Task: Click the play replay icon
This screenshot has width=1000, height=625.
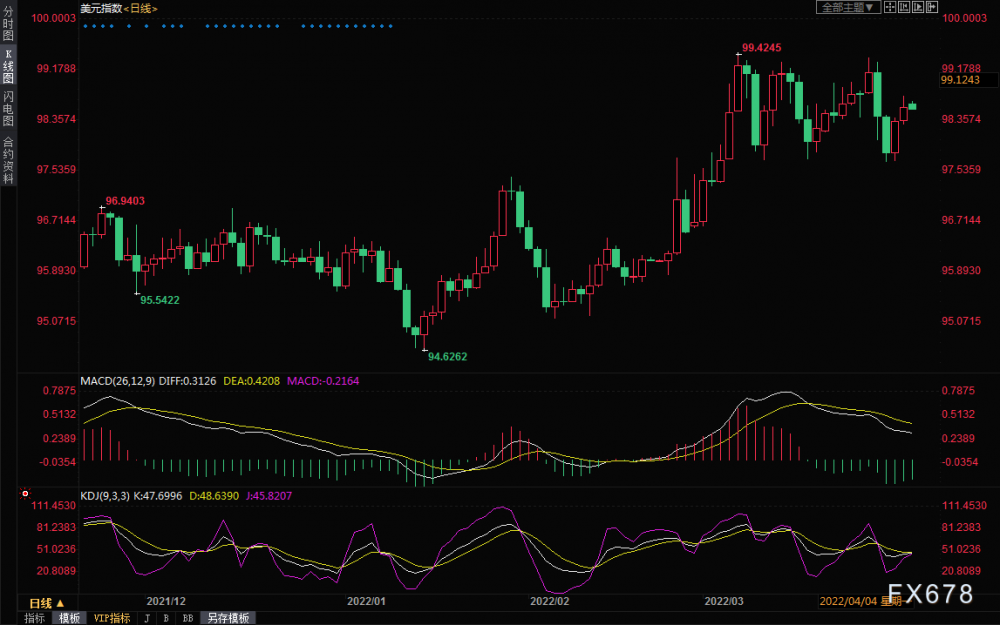Action: tap(918, 7)
